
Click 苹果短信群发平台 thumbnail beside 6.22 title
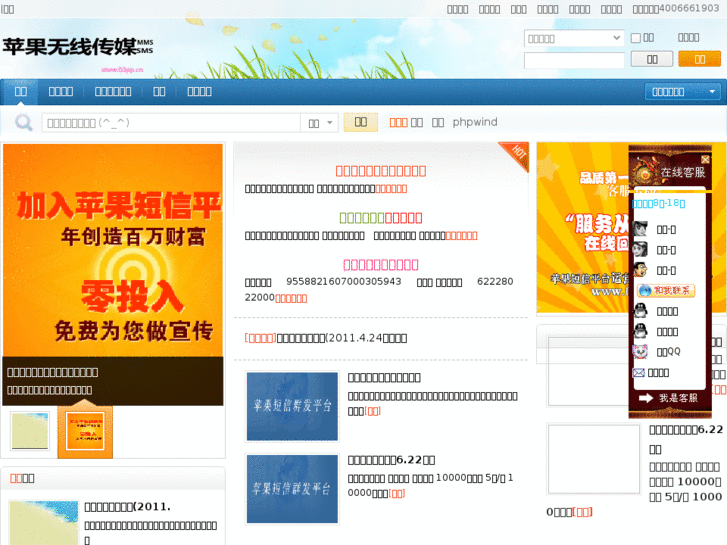tap(292, 489)
